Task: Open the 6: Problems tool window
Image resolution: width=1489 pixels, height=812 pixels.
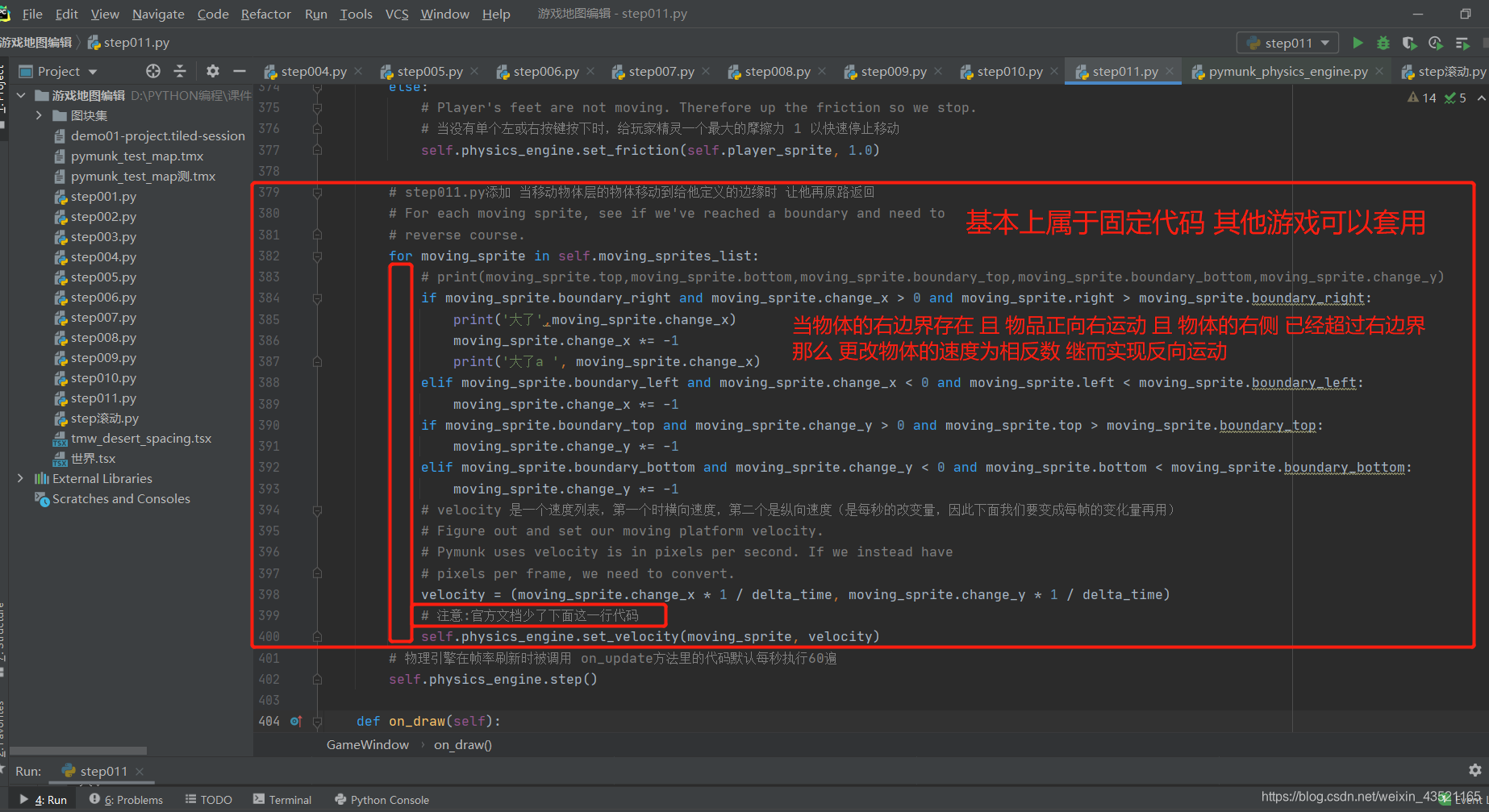Action: (x=126, y=800)
